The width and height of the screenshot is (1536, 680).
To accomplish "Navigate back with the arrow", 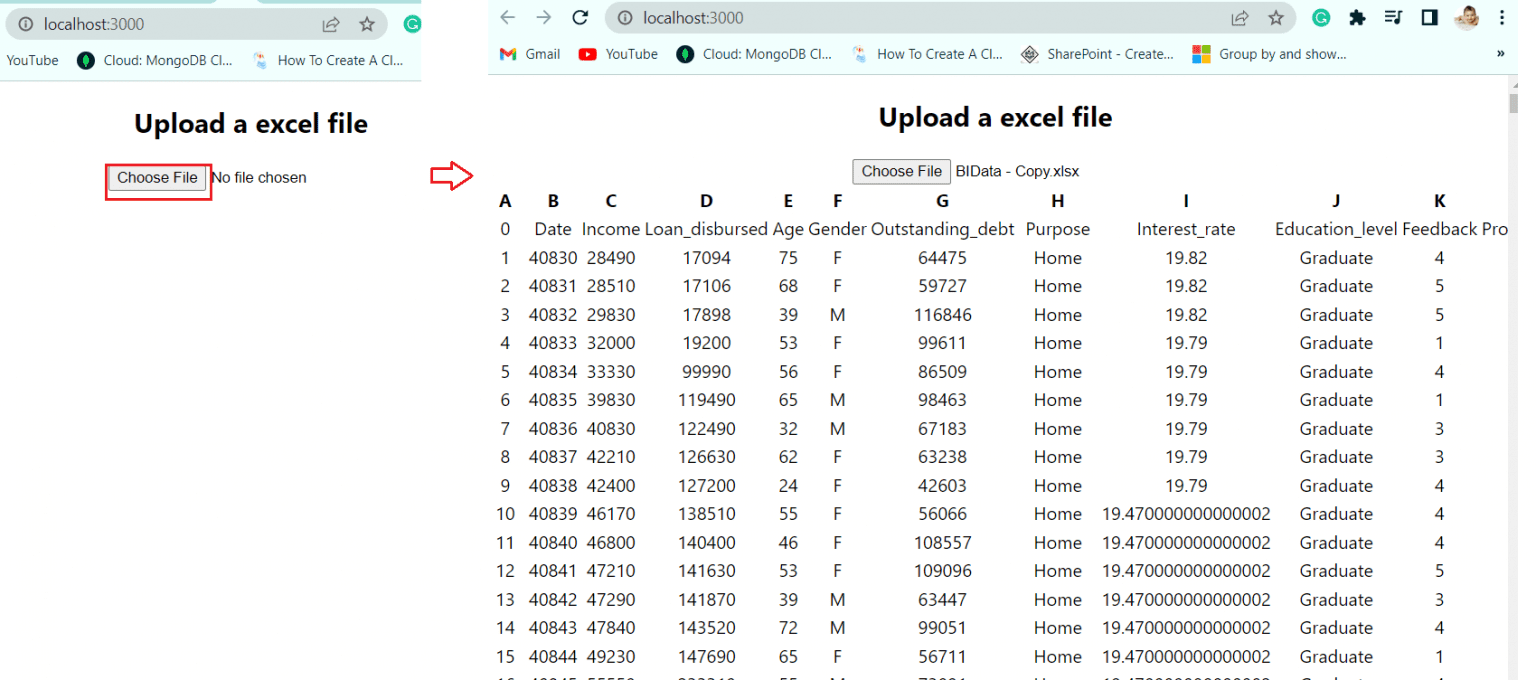I will pos(507,17).
